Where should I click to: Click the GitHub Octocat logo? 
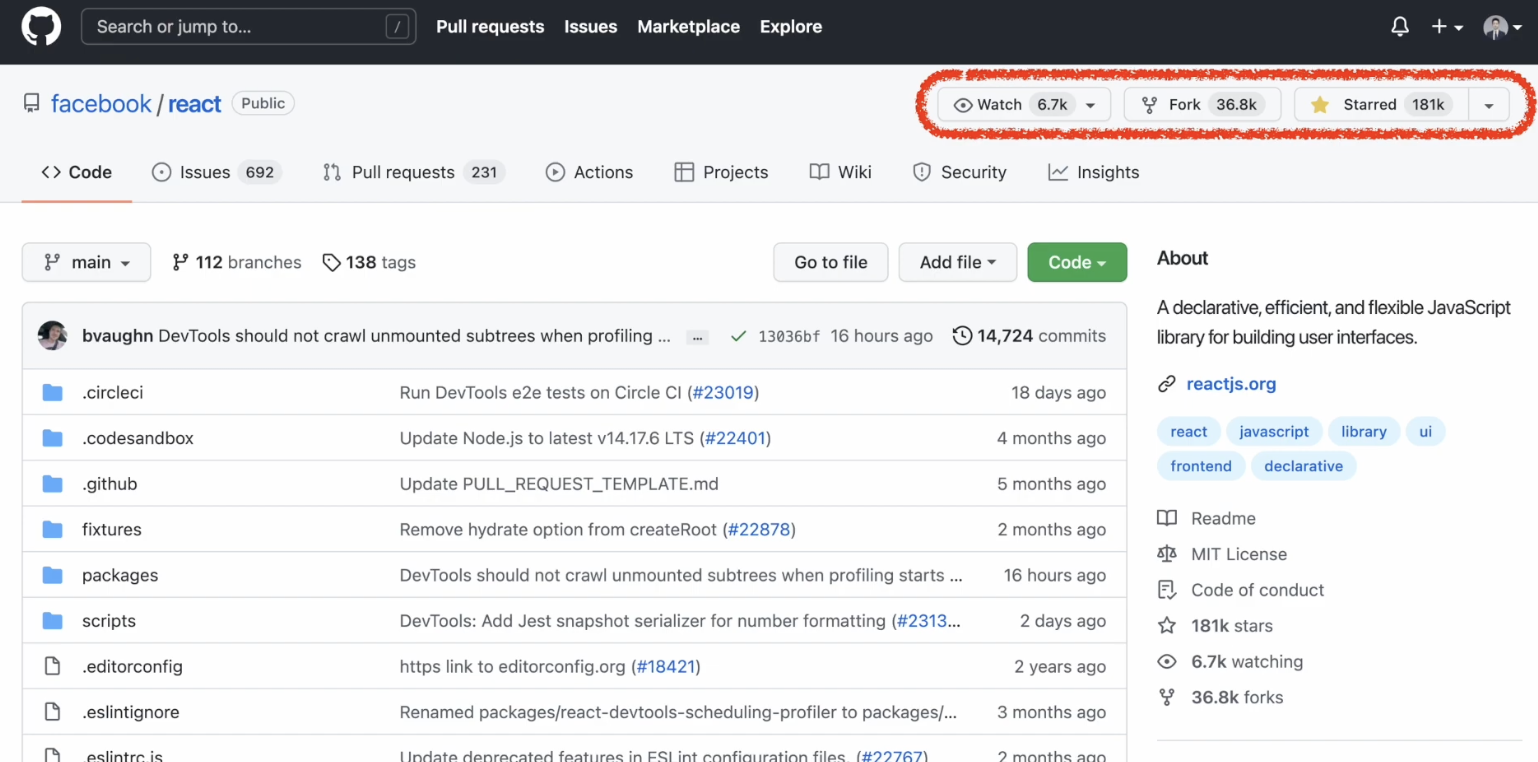tap(41, 27)
